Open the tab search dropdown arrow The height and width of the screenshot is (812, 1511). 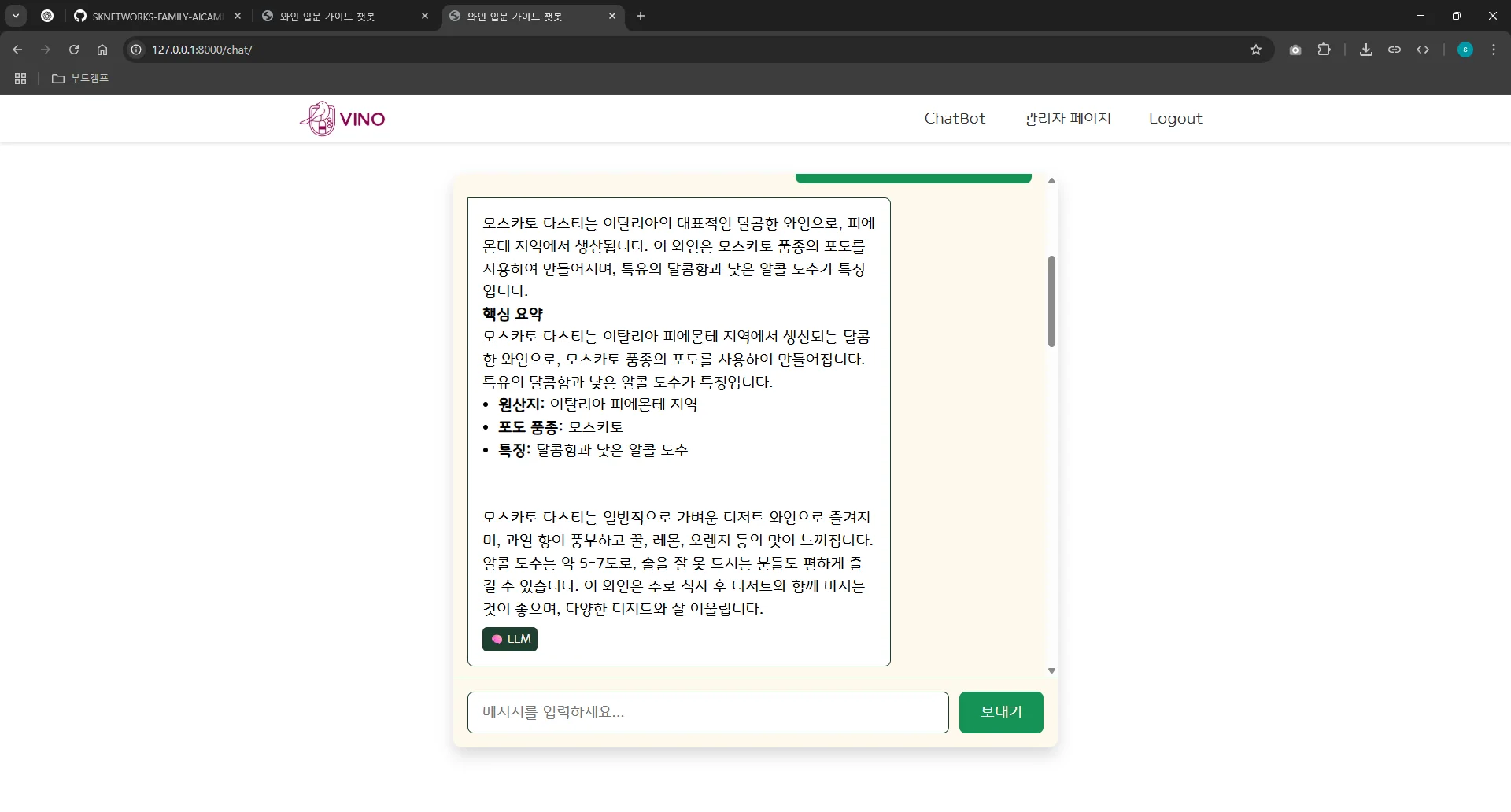16,16
